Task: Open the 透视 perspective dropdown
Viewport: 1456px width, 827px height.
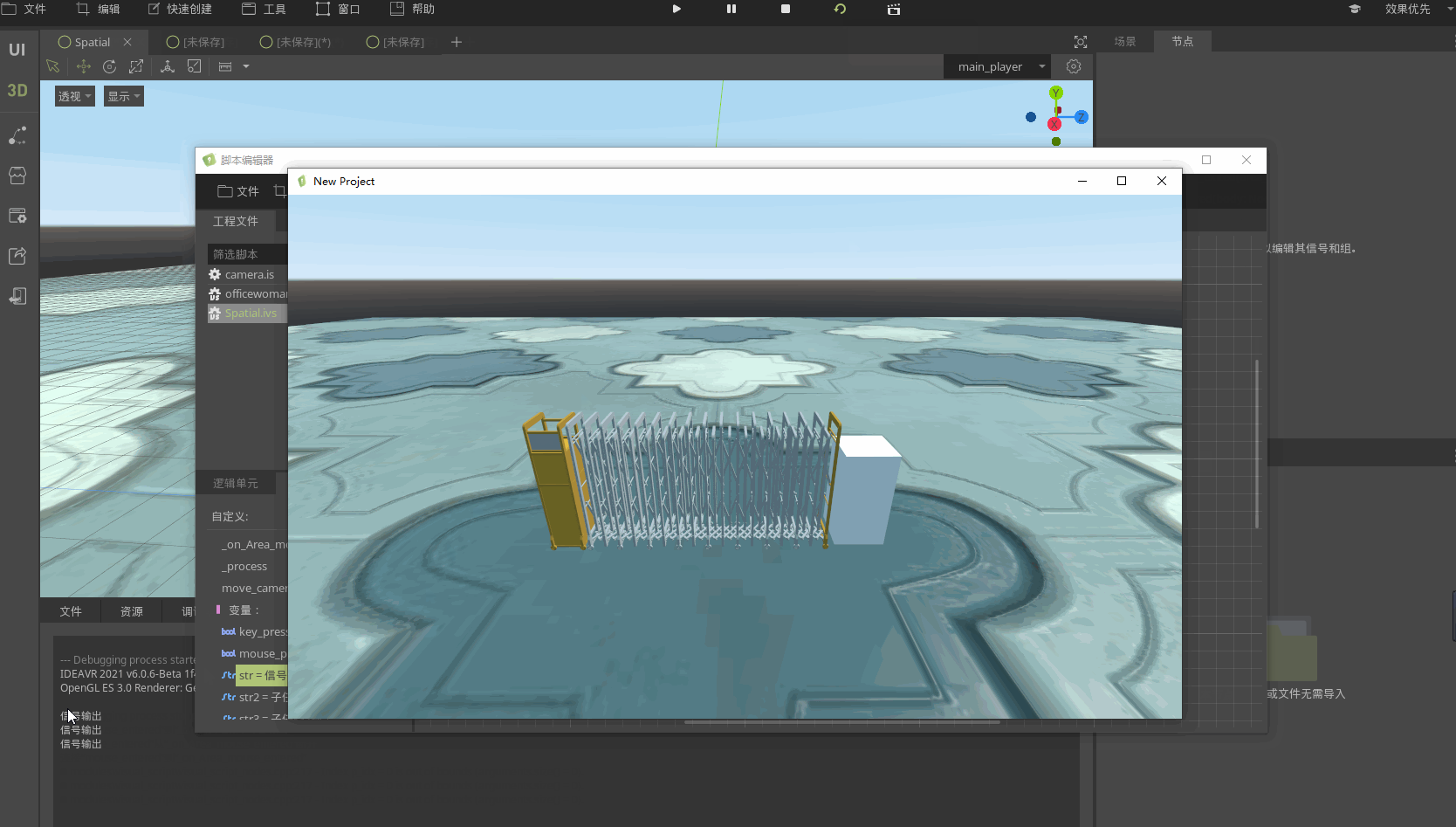Action: (74, 96)
